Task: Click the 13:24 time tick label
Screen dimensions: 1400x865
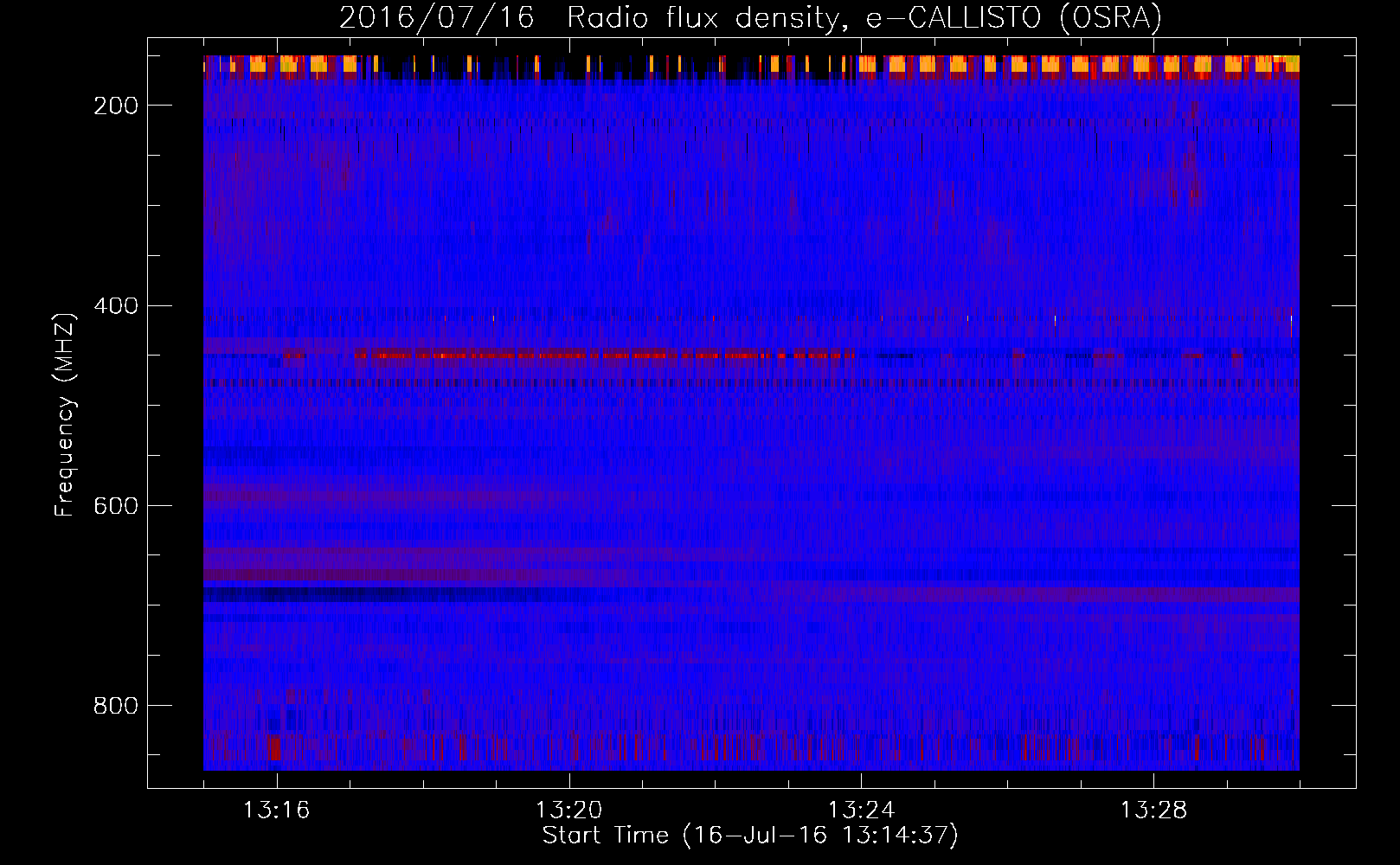Action: [x=861, y=811]
